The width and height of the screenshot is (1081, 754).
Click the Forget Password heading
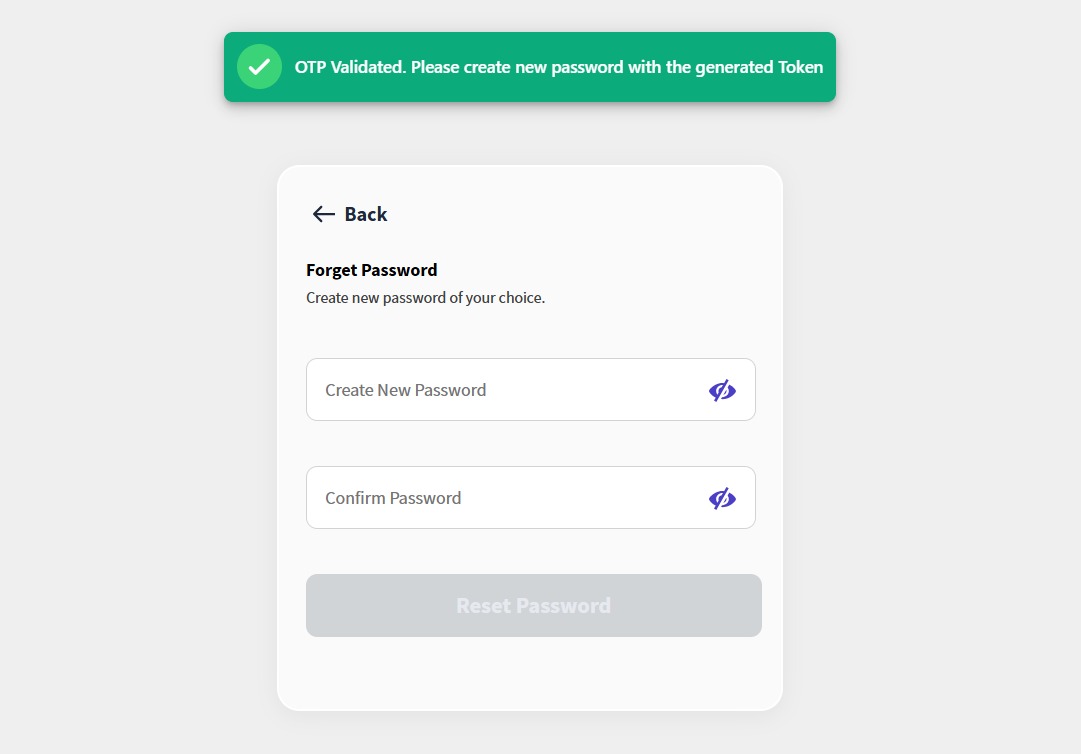[x=372, y=270]
